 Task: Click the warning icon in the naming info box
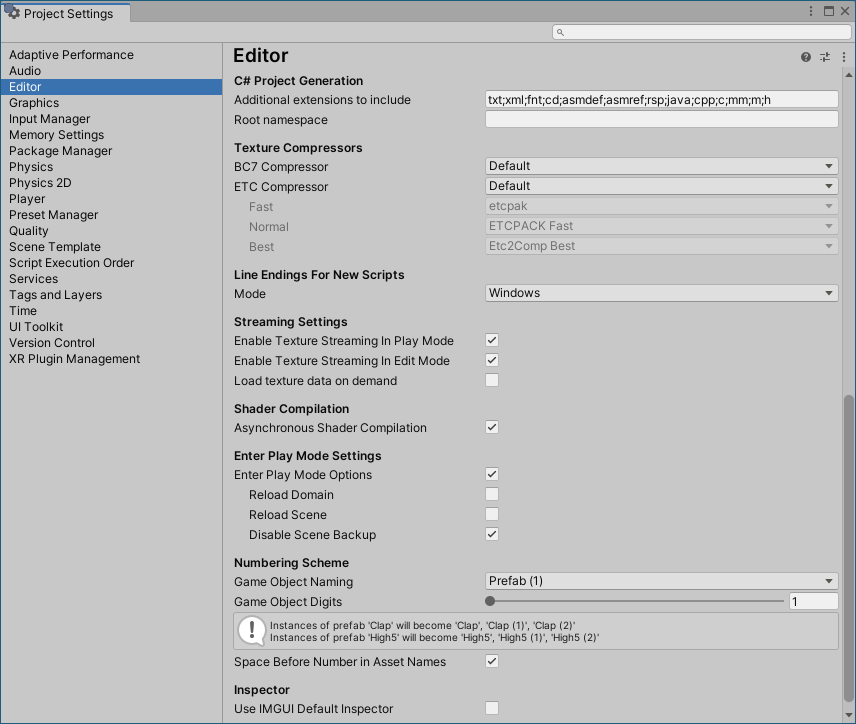pyautogui.click(x=252, y=631)
